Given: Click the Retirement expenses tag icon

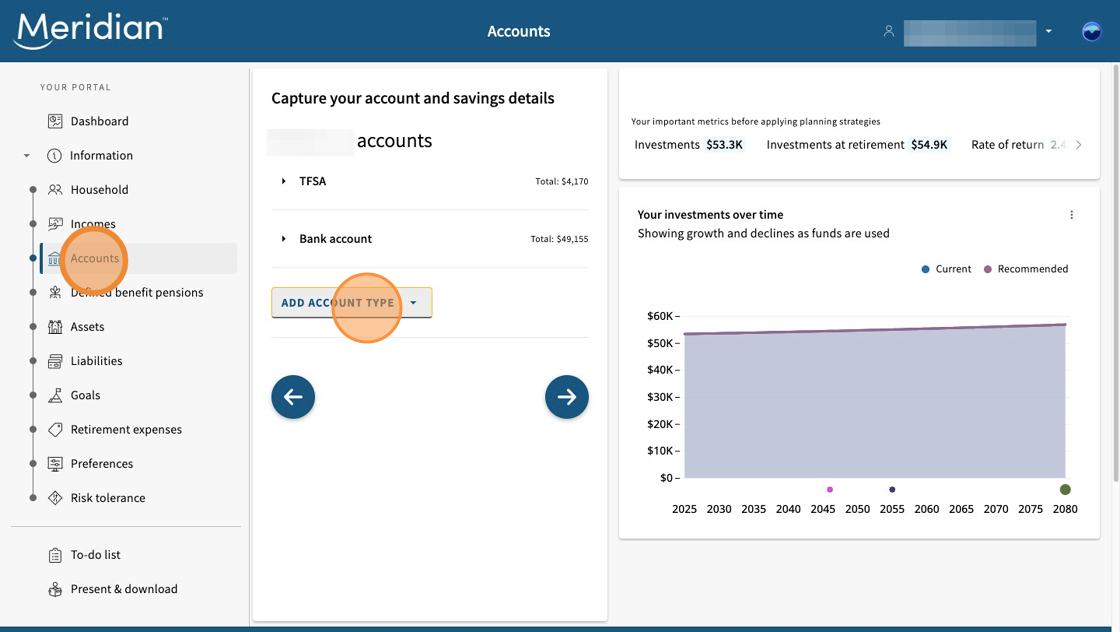Looking at the screenshot, I should click(x=55, y=430).
